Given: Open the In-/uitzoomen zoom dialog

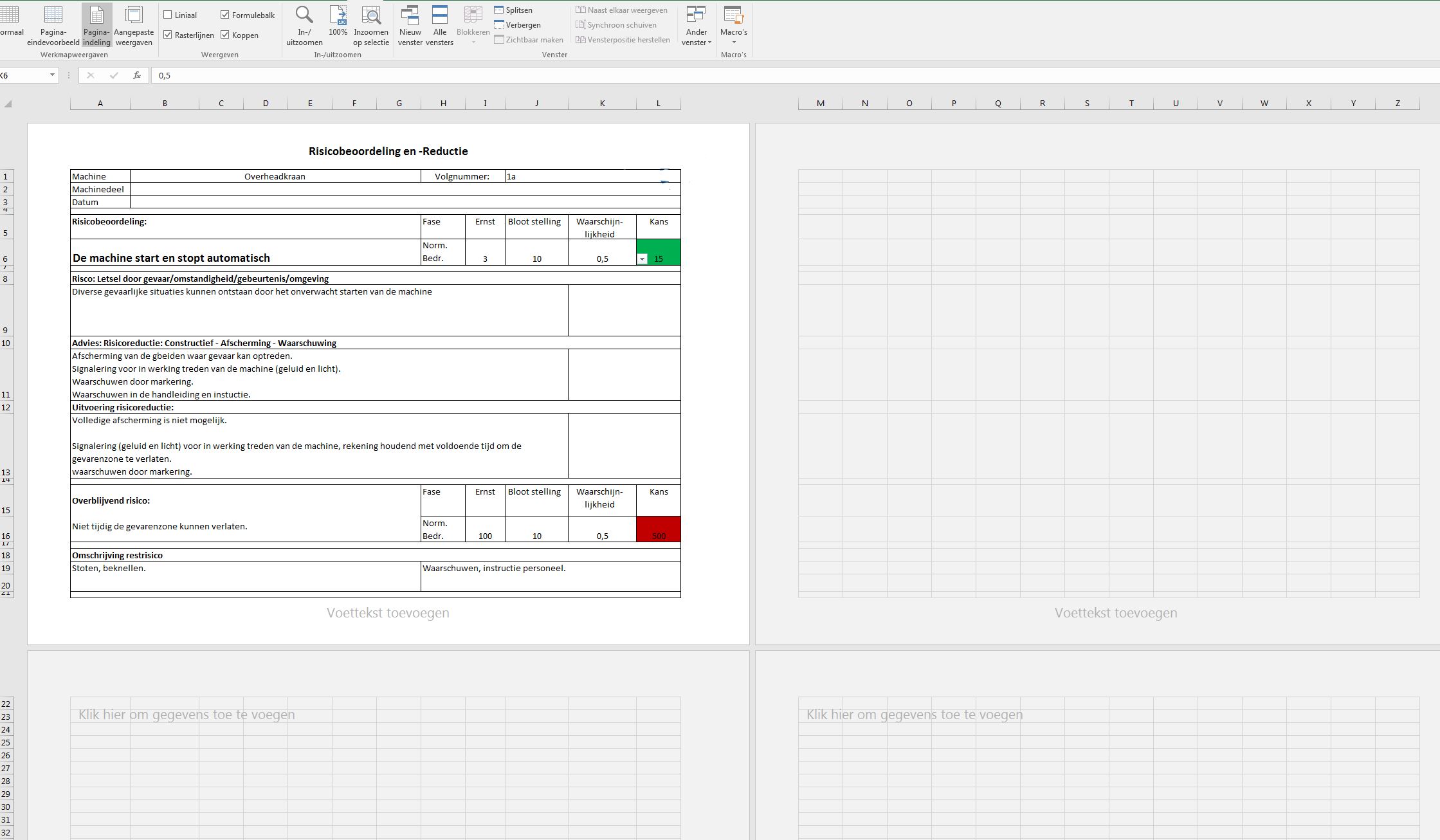Looking at the screenshot, I should [x=304, y=26].
